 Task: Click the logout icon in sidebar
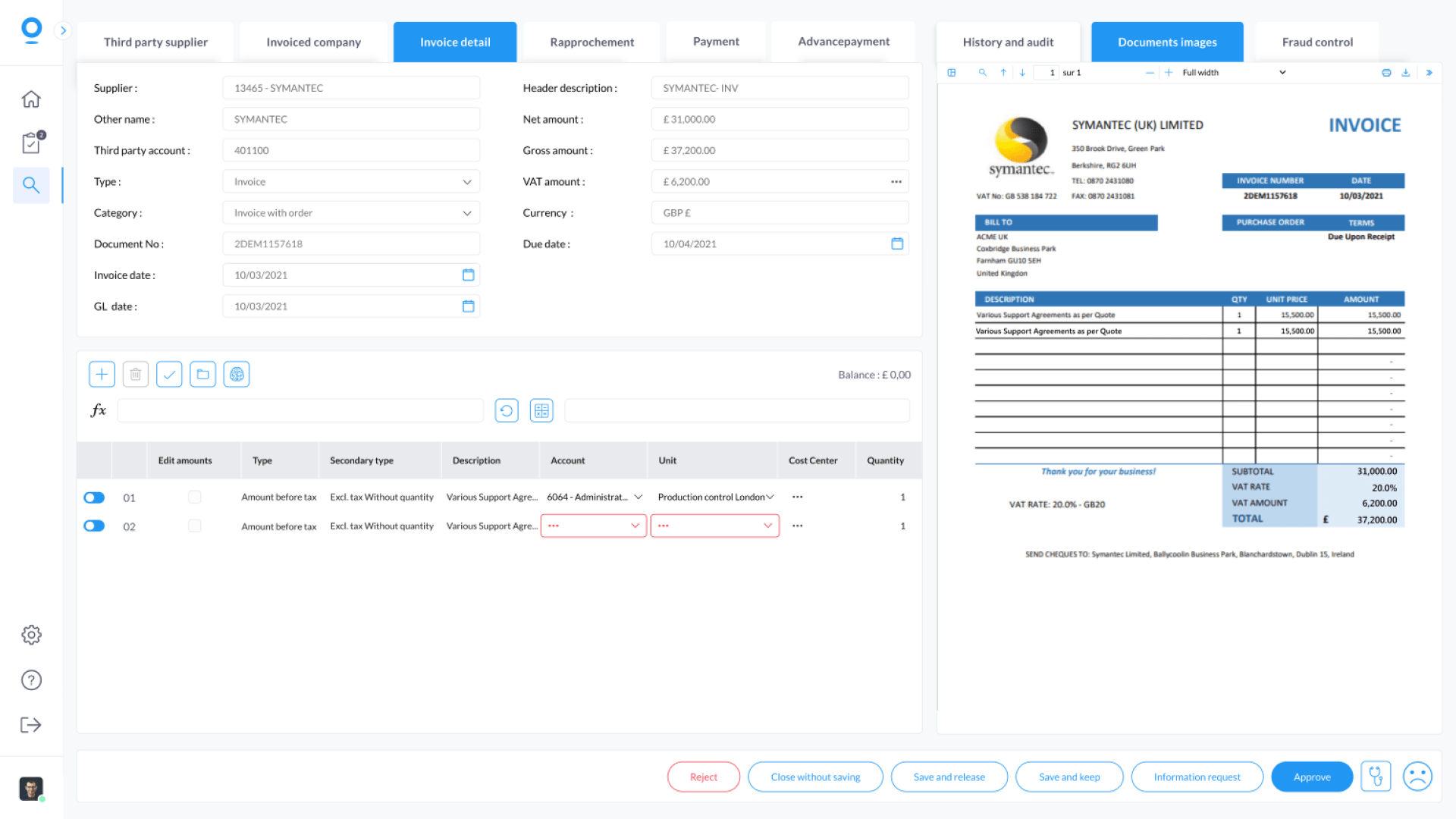click(31, 725)
